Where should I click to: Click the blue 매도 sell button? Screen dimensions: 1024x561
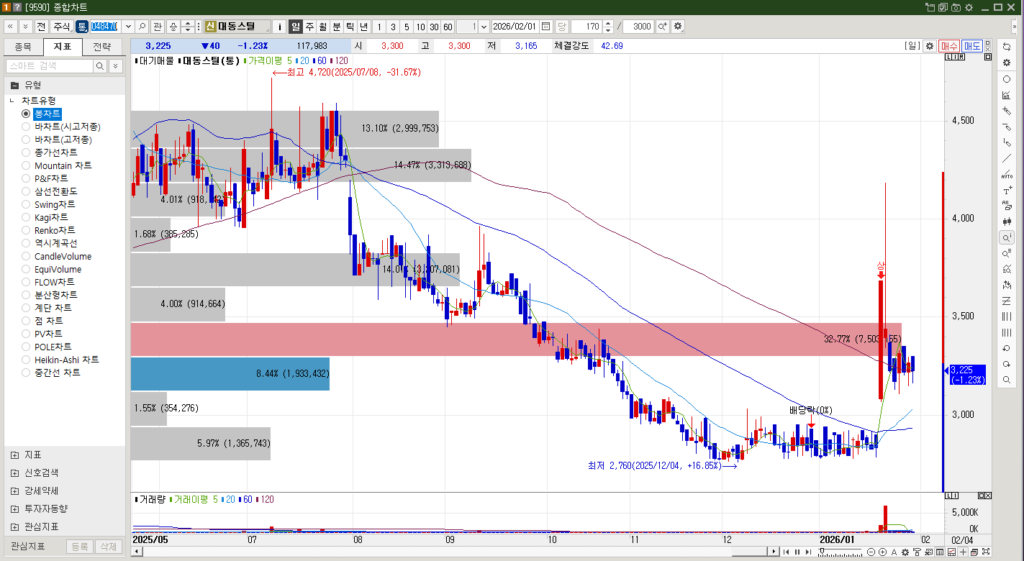coord(971,46)
